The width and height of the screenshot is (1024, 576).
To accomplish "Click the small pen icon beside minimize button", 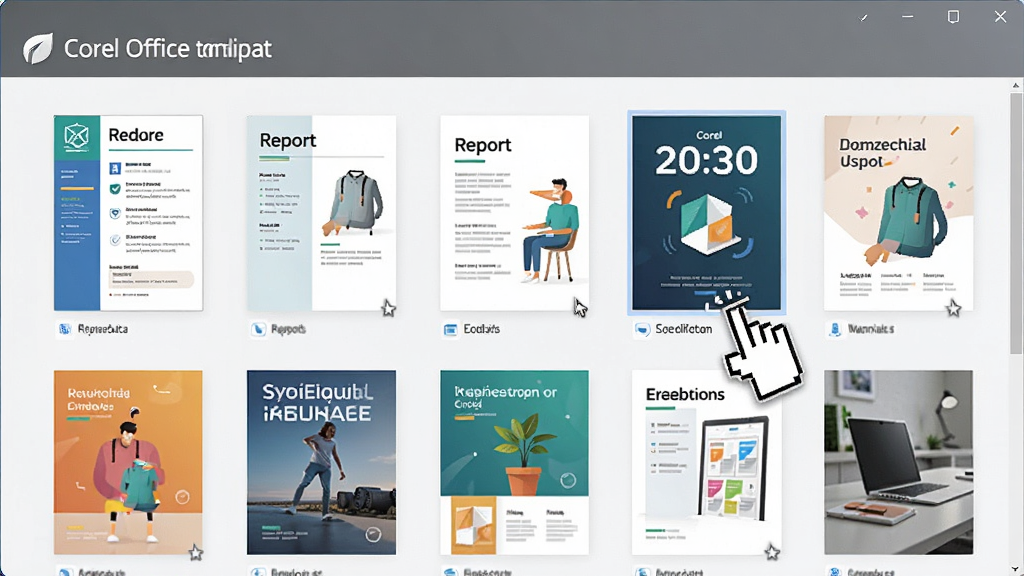I will [x=864, y=18].
